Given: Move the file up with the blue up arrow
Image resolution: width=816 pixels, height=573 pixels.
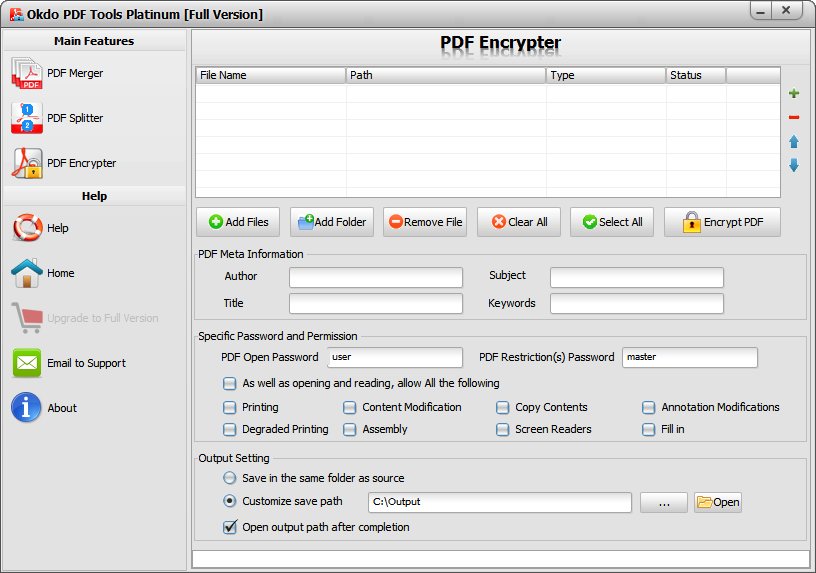Looking at the screenshot, I should click(794, 142).
